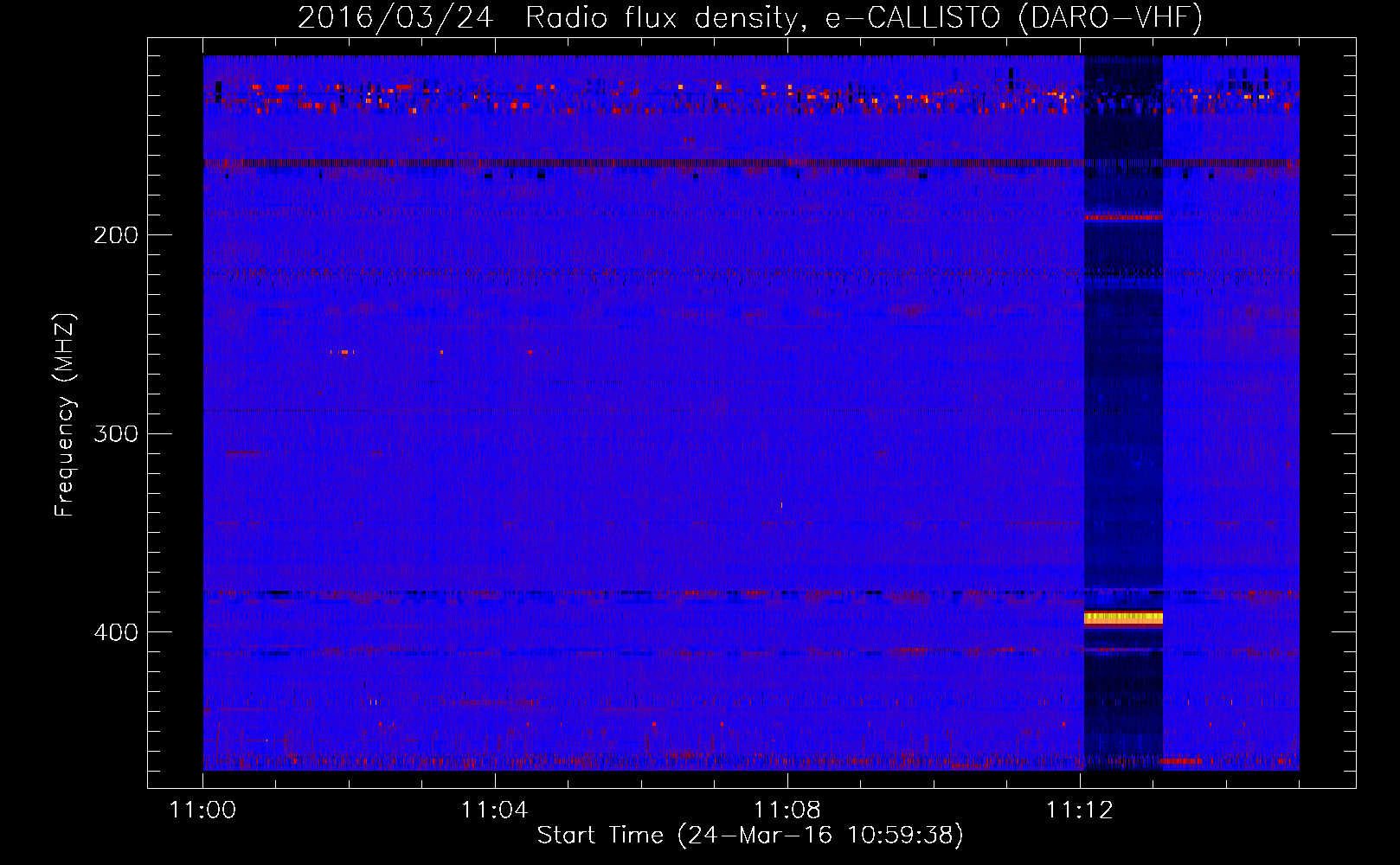Click the 11:04 time tick label
This screenshot has height=865, width=1400.
pos(494,810)
